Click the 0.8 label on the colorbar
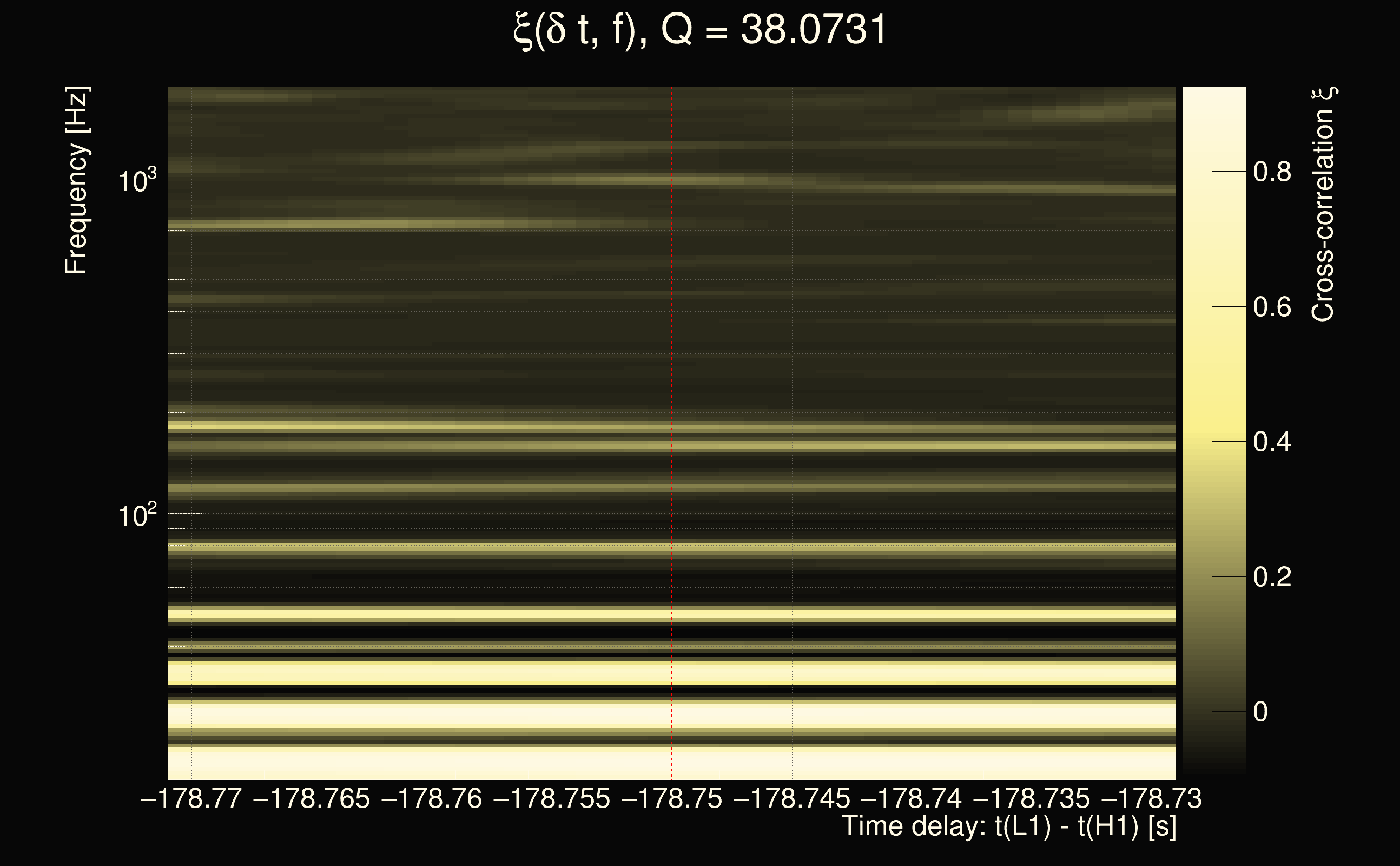The width and height of the screenshot is (1400, 866). (1272, 172)
